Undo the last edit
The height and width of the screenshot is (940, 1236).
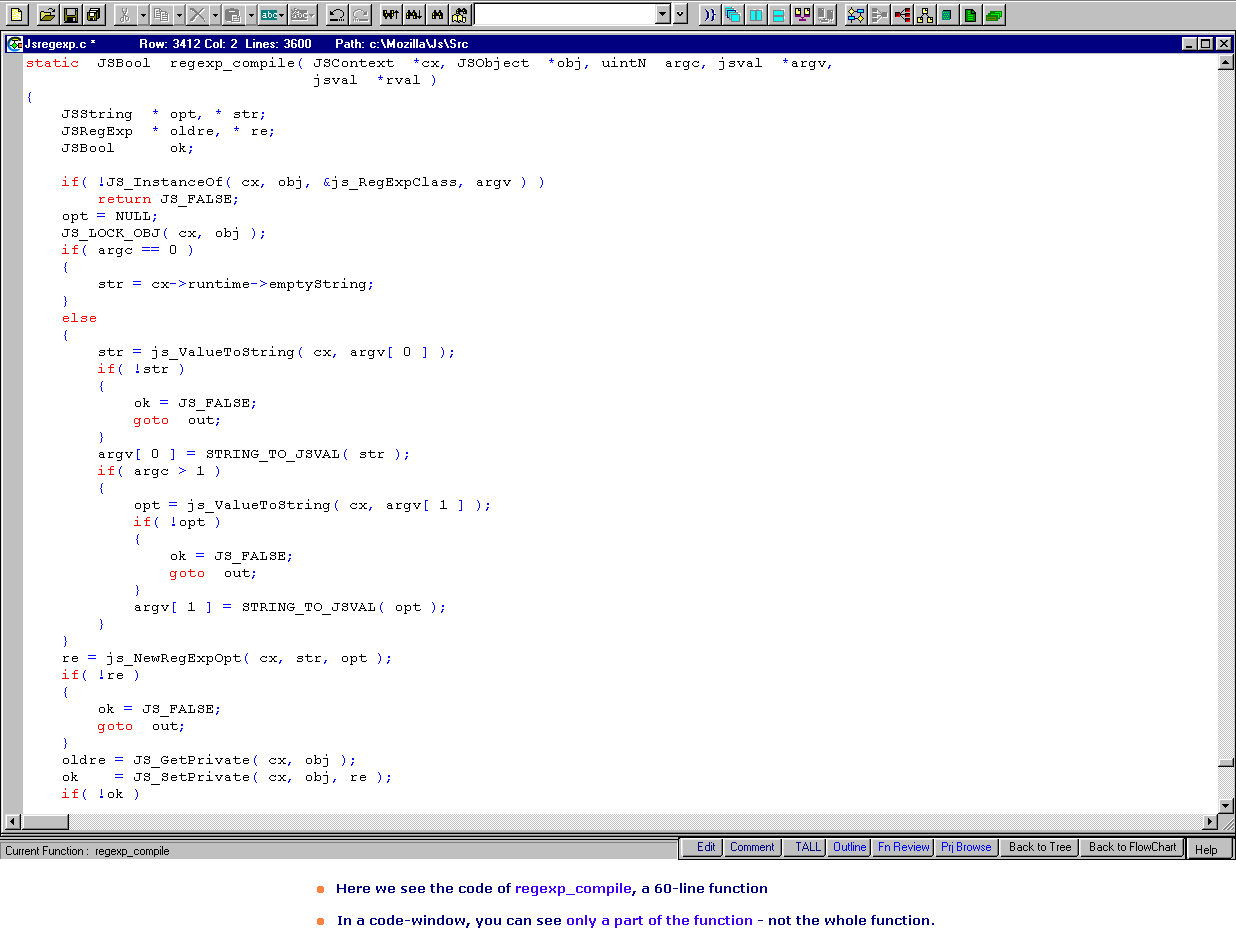point(336,15)
